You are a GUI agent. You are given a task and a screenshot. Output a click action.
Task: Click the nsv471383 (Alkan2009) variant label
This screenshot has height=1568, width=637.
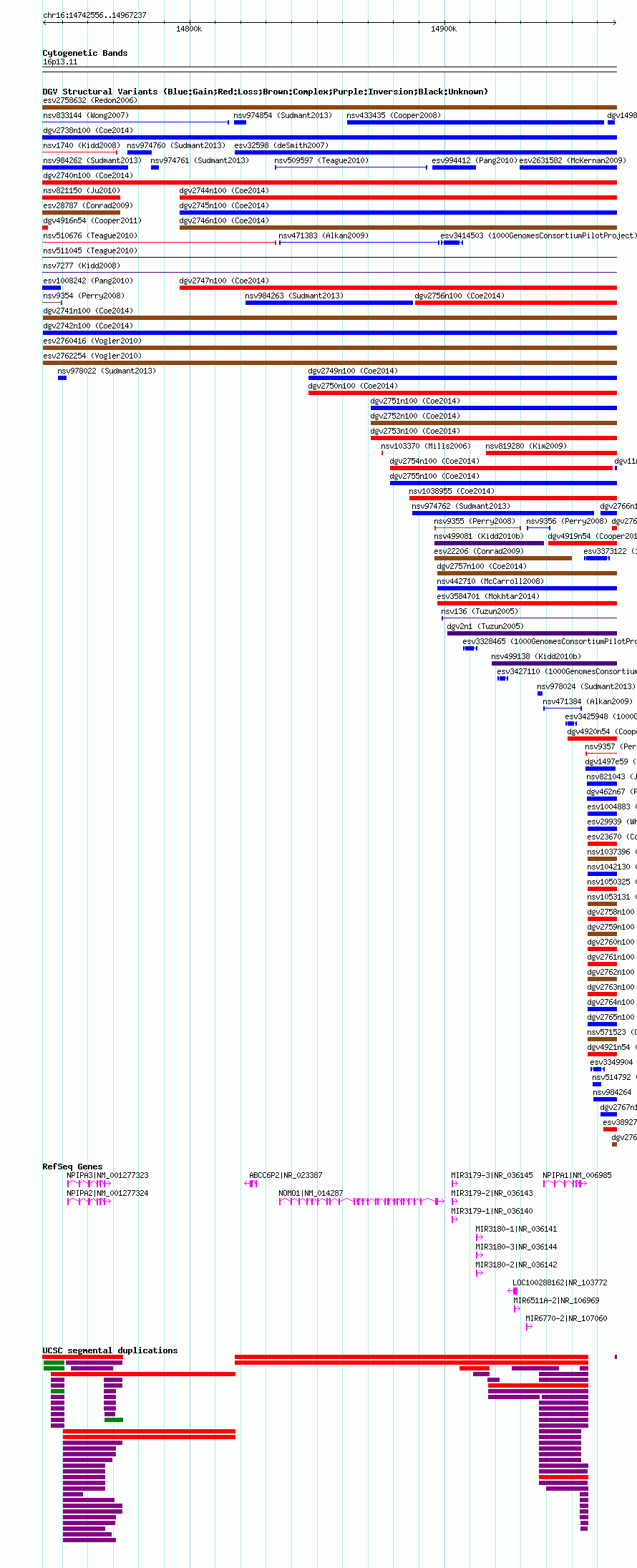[x=324, y=235]
